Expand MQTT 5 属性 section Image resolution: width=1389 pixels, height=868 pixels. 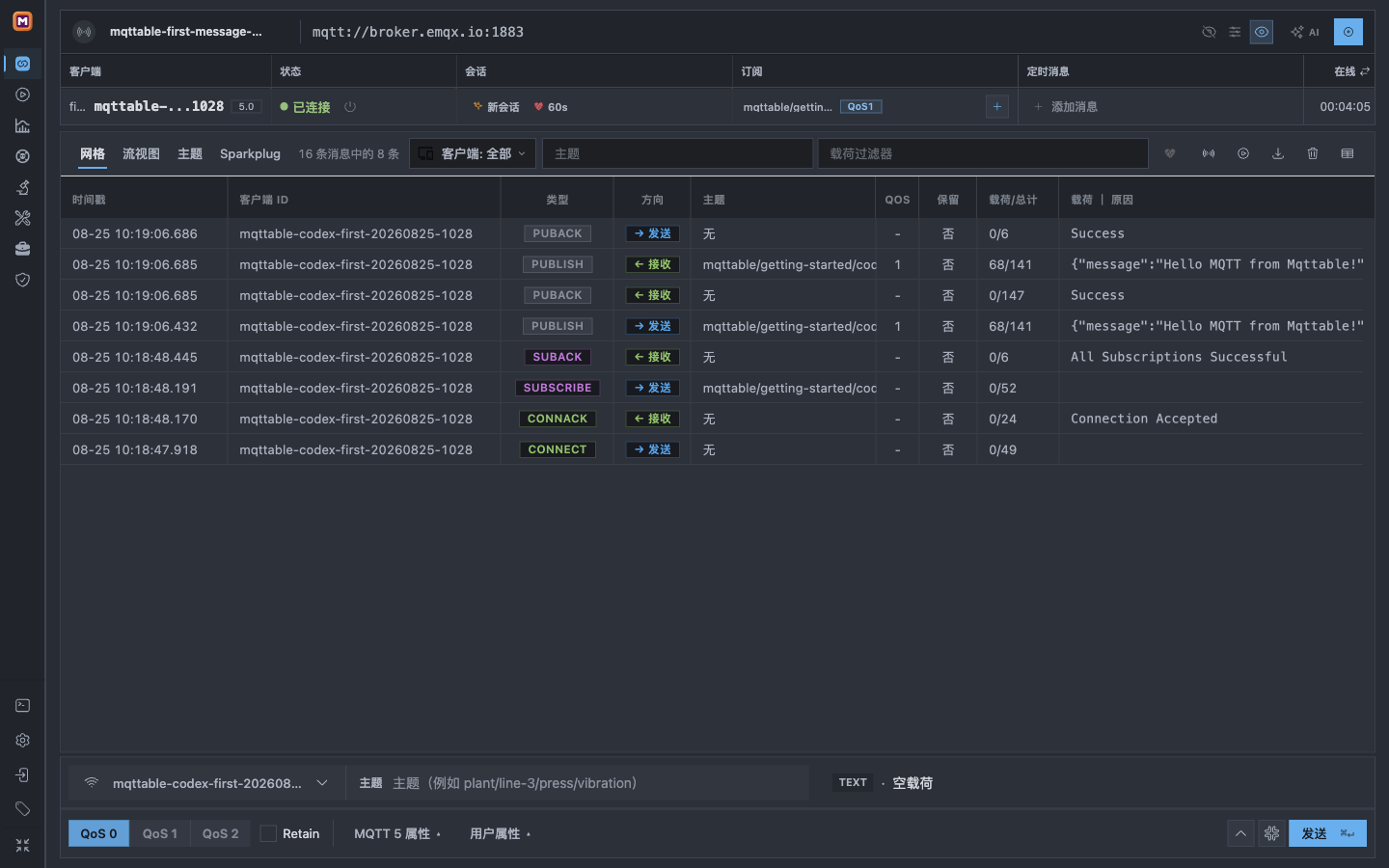(397, 833)
